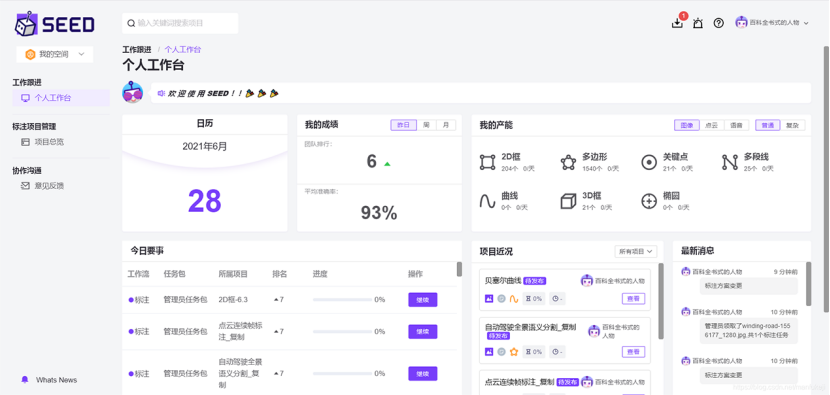Screen dimensions: 830x395
Task: Open the 我的空间 workspace dropdown
Action: [x=55, y=54]
